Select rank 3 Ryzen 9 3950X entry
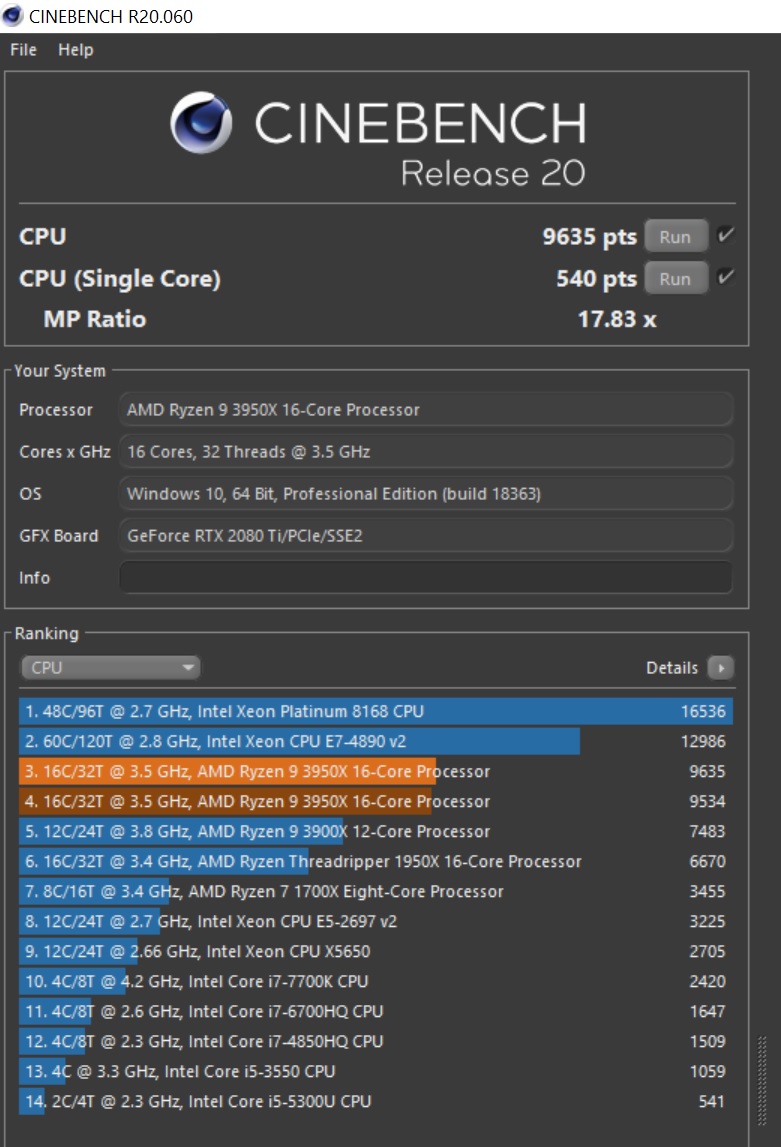 (x=376, y=771)
